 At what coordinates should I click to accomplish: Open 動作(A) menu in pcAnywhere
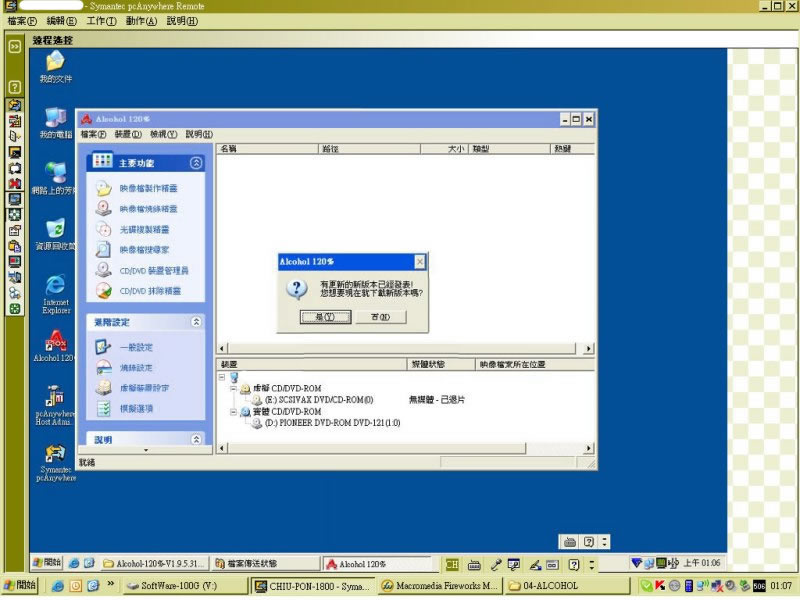tap(141, 21)
